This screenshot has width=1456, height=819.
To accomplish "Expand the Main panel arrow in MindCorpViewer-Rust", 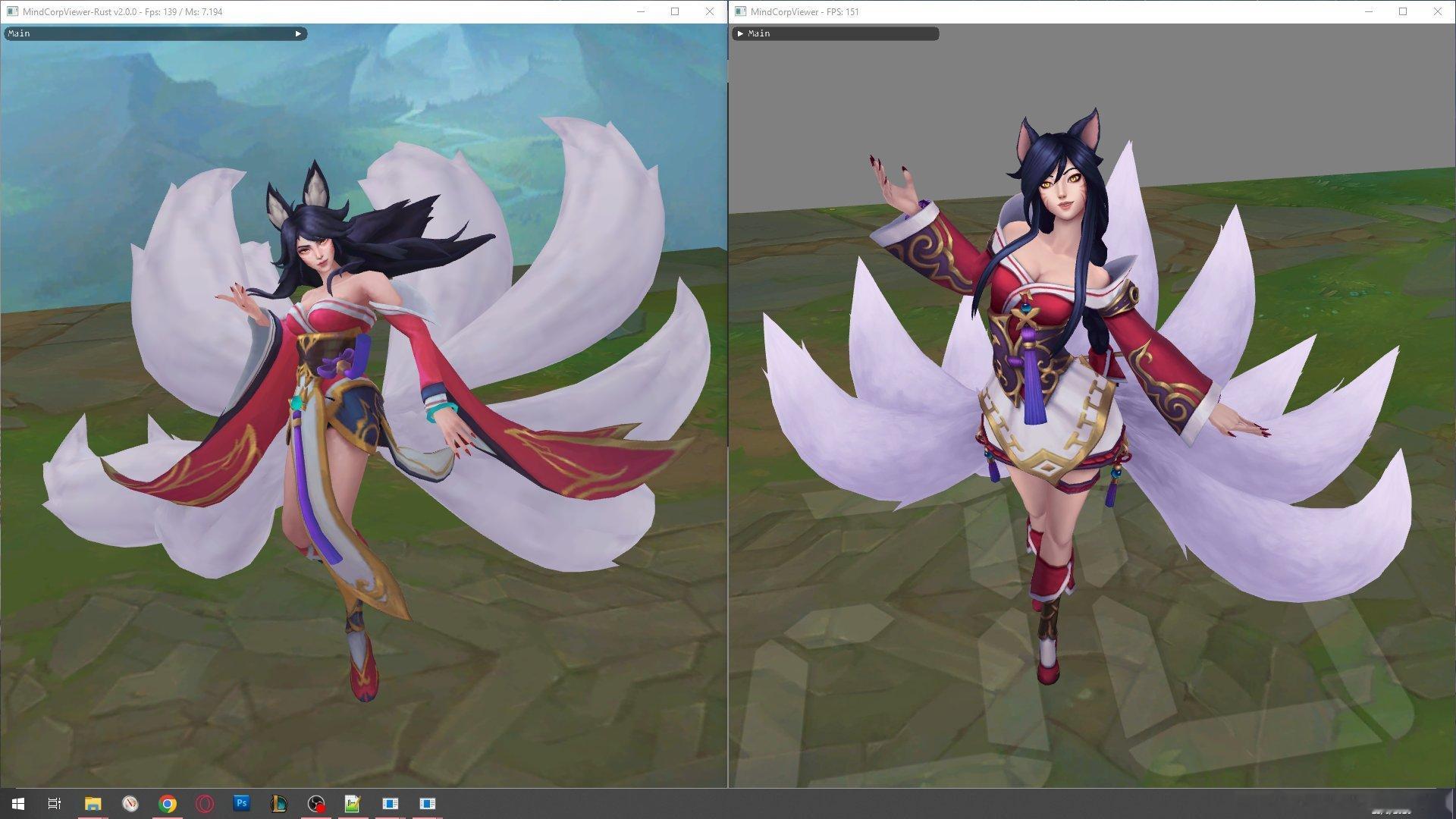I will pos(298,33).
